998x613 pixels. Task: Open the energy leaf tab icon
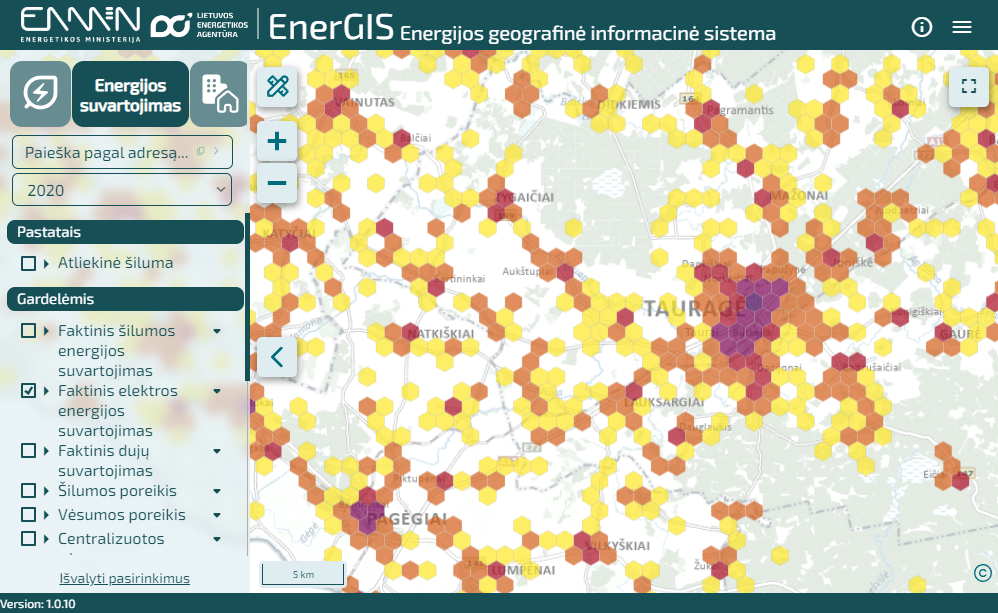(40, 94)
